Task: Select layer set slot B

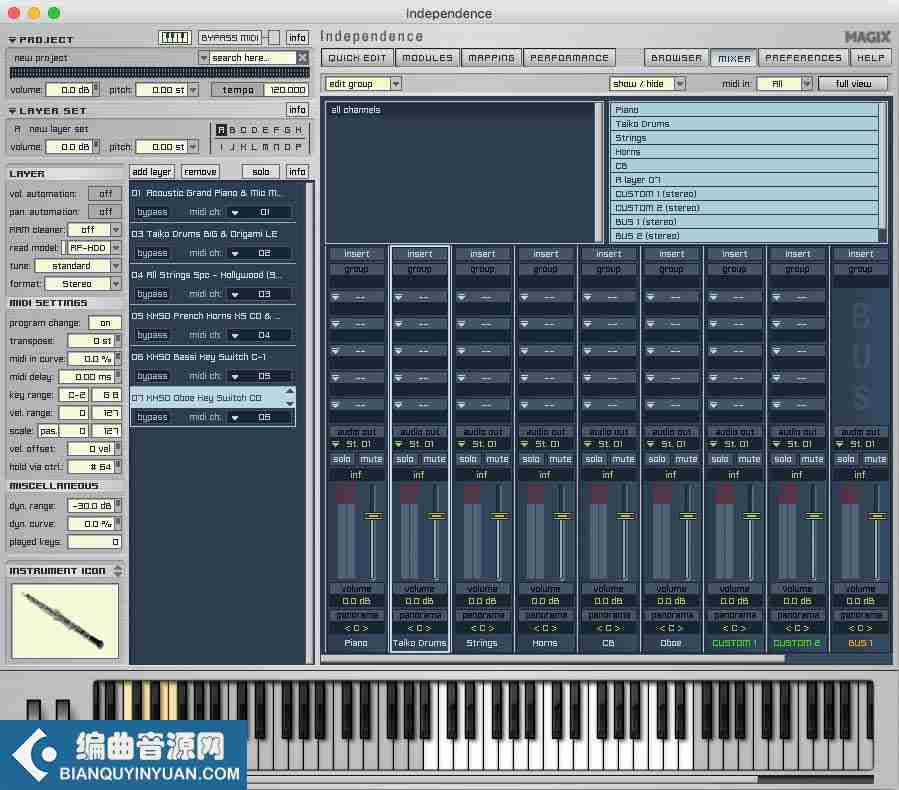Action: point(232,130)
